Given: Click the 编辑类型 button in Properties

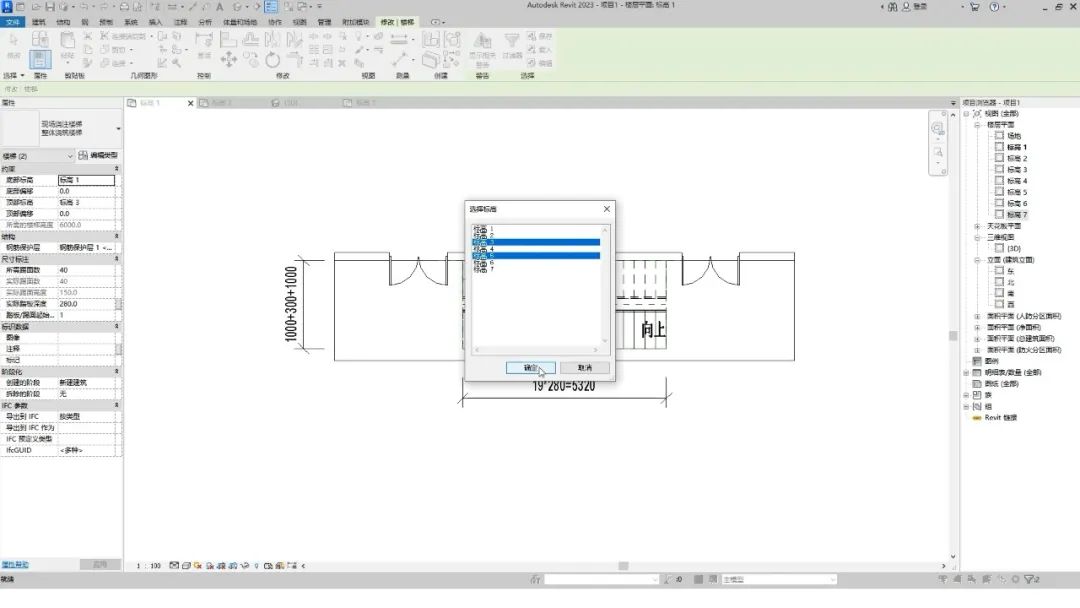Looking at the screenshot, I should 98,156.
